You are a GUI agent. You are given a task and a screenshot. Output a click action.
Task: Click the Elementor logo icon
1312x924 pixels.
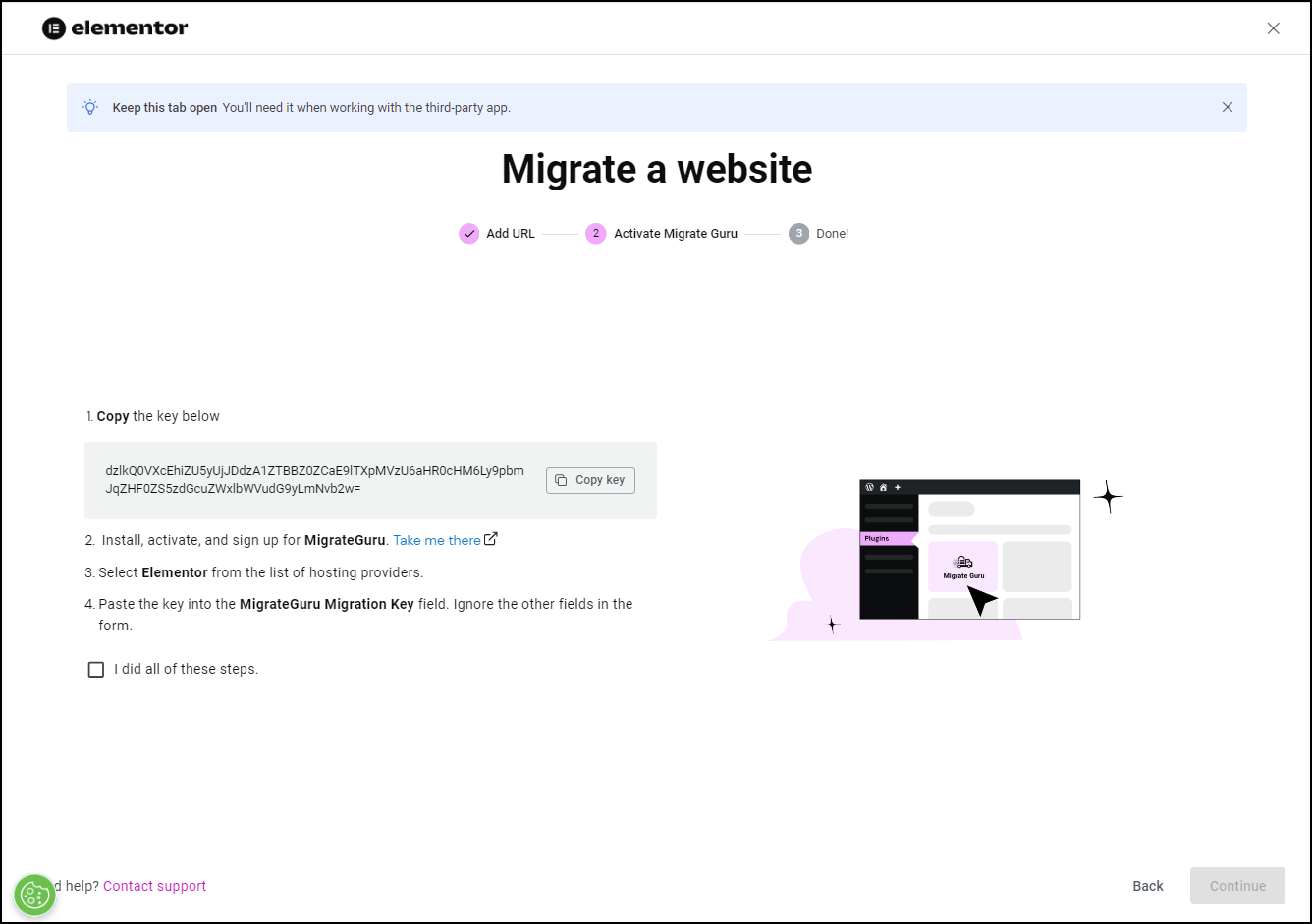(53, 28)
